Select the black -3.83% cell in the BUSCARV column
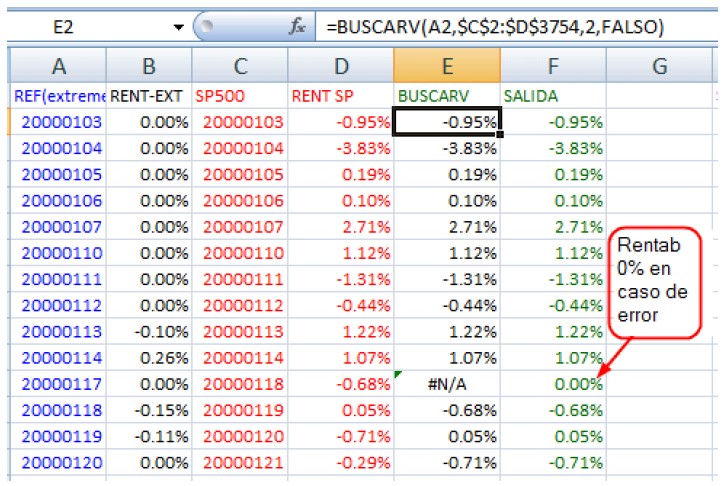This screenshot has width=724, height=486. [447, 148]
